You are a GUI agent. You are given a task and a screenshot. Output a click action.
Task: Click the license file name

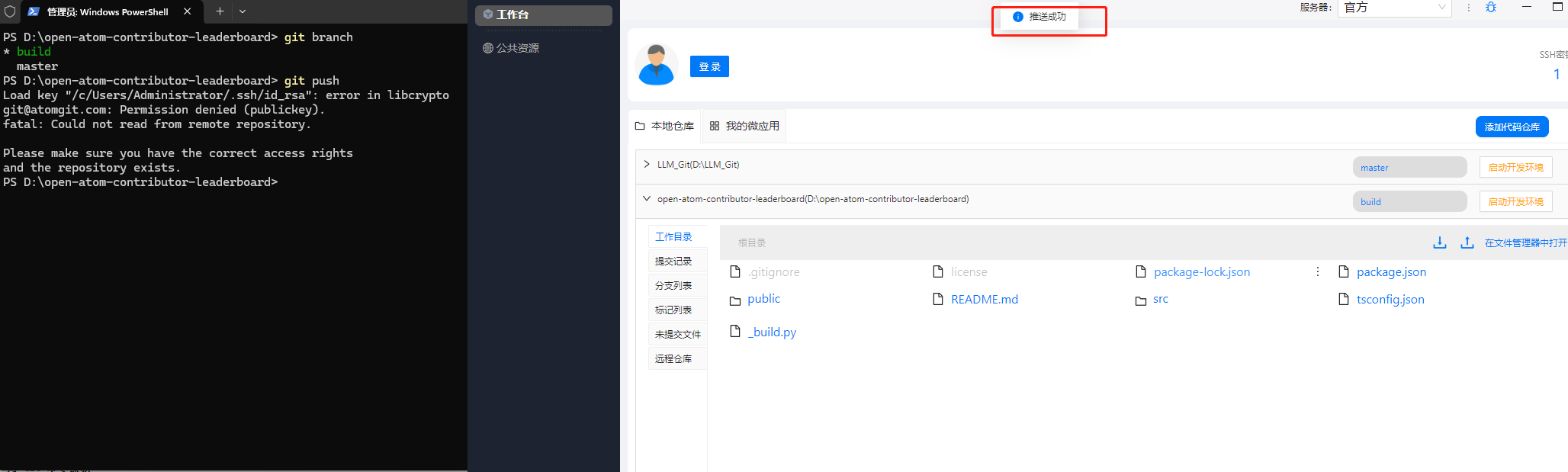coord(969,271)
